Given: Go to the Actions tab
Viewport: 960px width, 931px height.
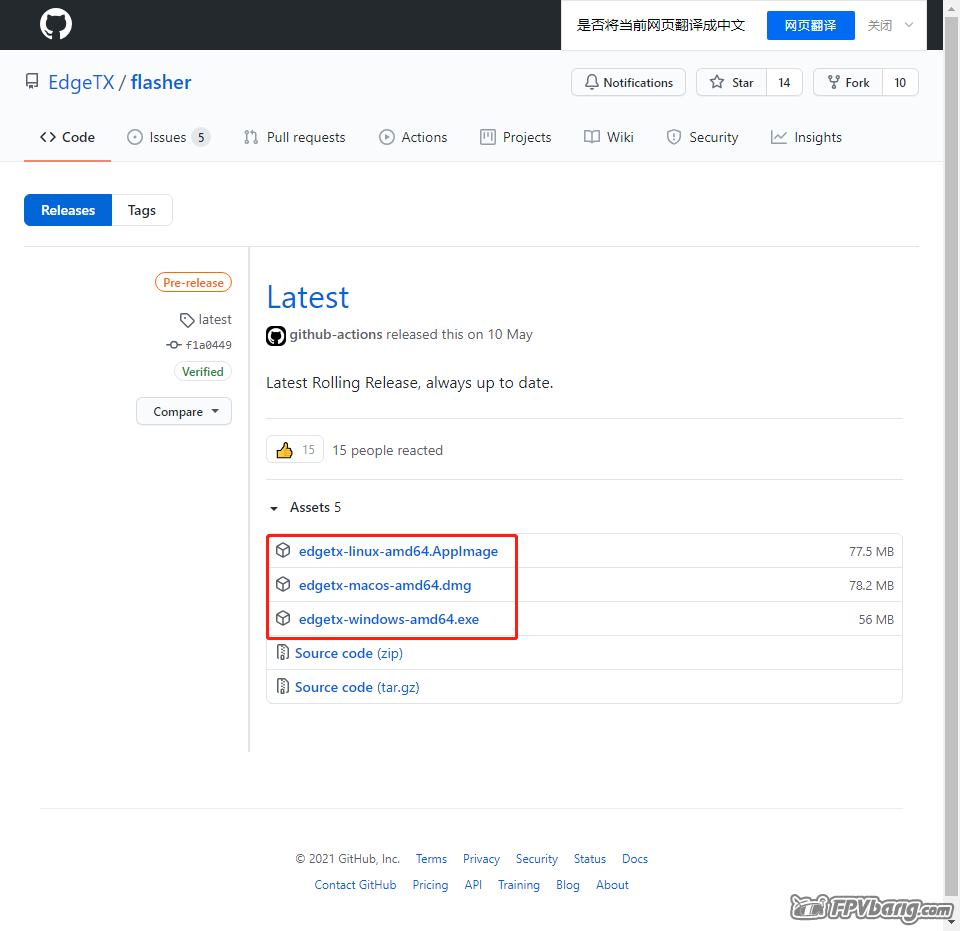Looking at the screenshot, I should pyautogui.click(x=413, y=137).
